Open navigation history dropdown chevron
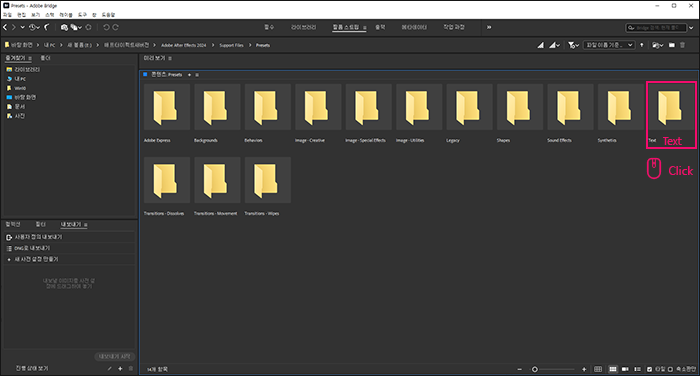The width and height of the screenshot is (700, 376). 22,27
